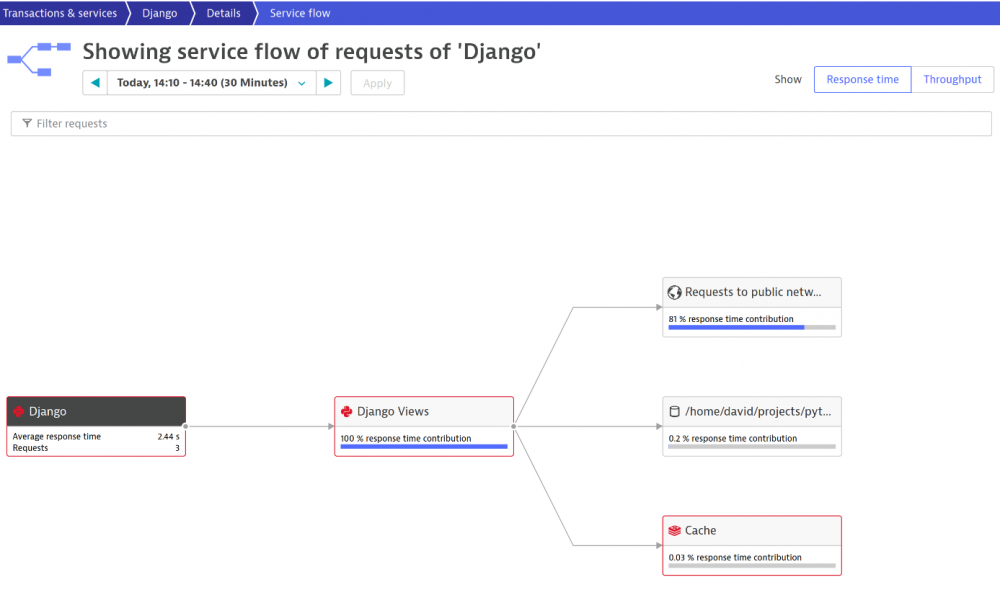The width and height of the screenshot is (1000, 590).
Task: Keep Response time selected in Show options
Action: 862,79
